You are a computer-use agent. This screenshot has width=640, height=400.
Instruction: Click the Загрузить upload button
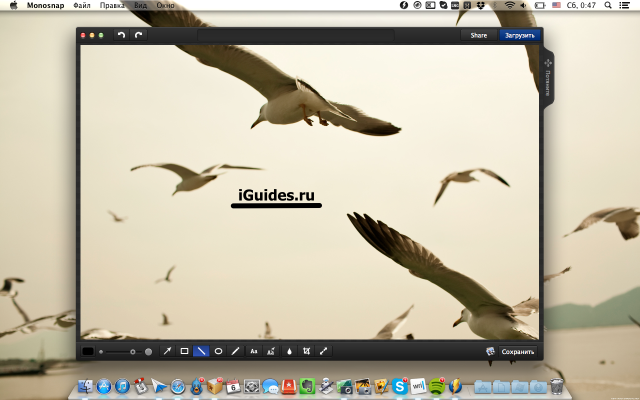[520, 36]
